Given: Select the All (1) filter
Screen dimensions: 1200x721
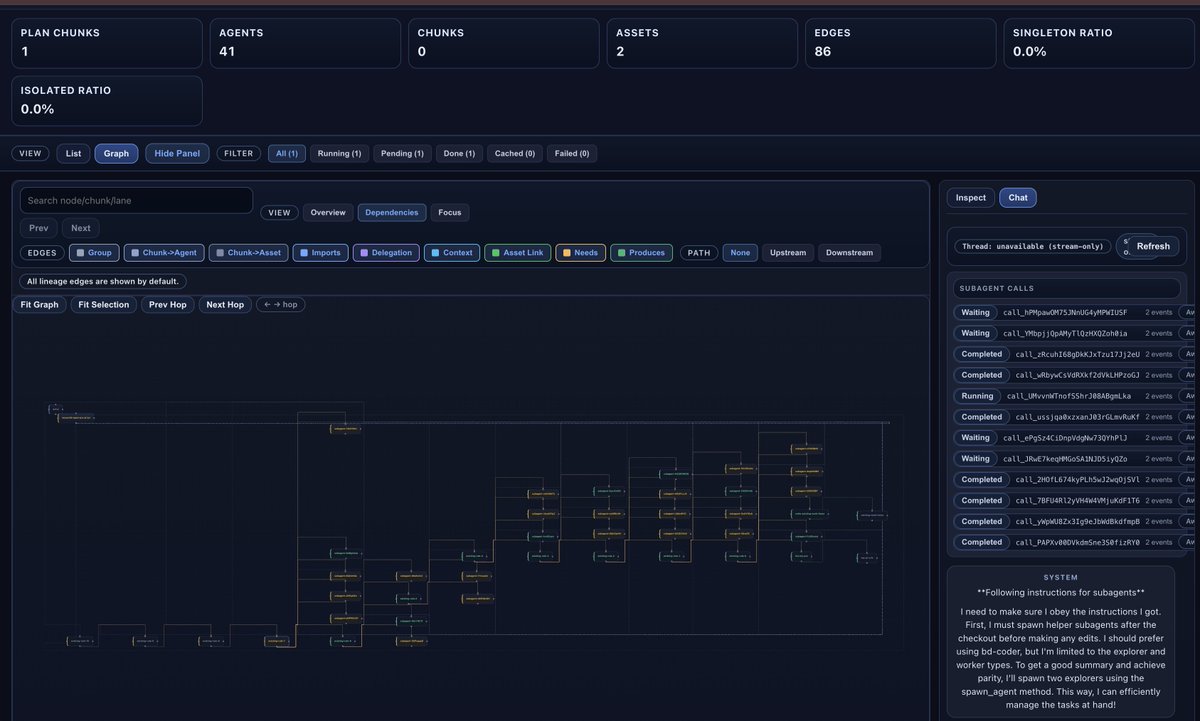Looking at the screenshot, I should click(x=286, y=153).
